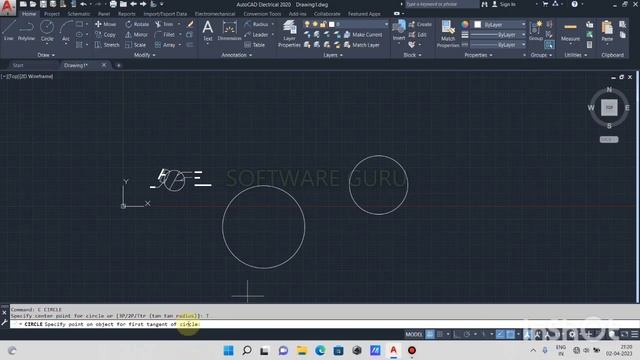Viewport: 640px width, 360px height.
Task: Activate the Array tool
Action: point(165,45)
